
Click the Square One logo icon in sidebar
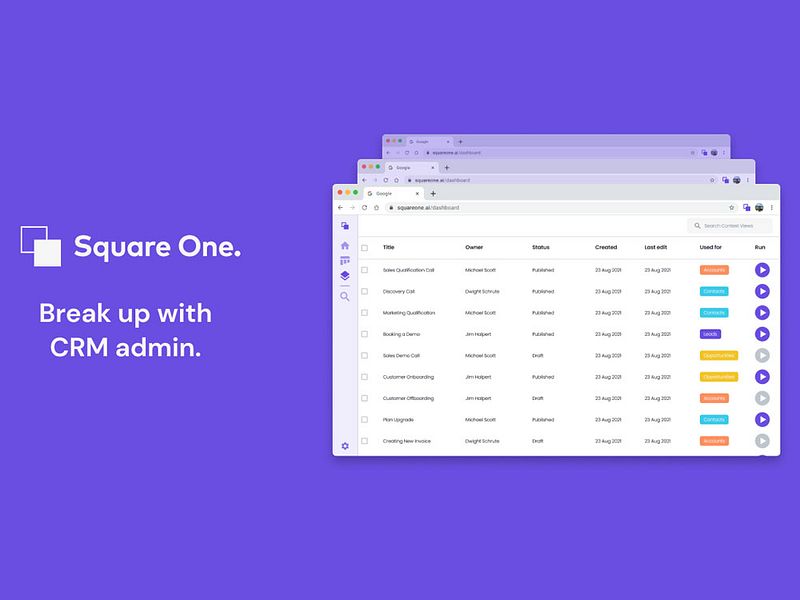[x=345, y=226]
